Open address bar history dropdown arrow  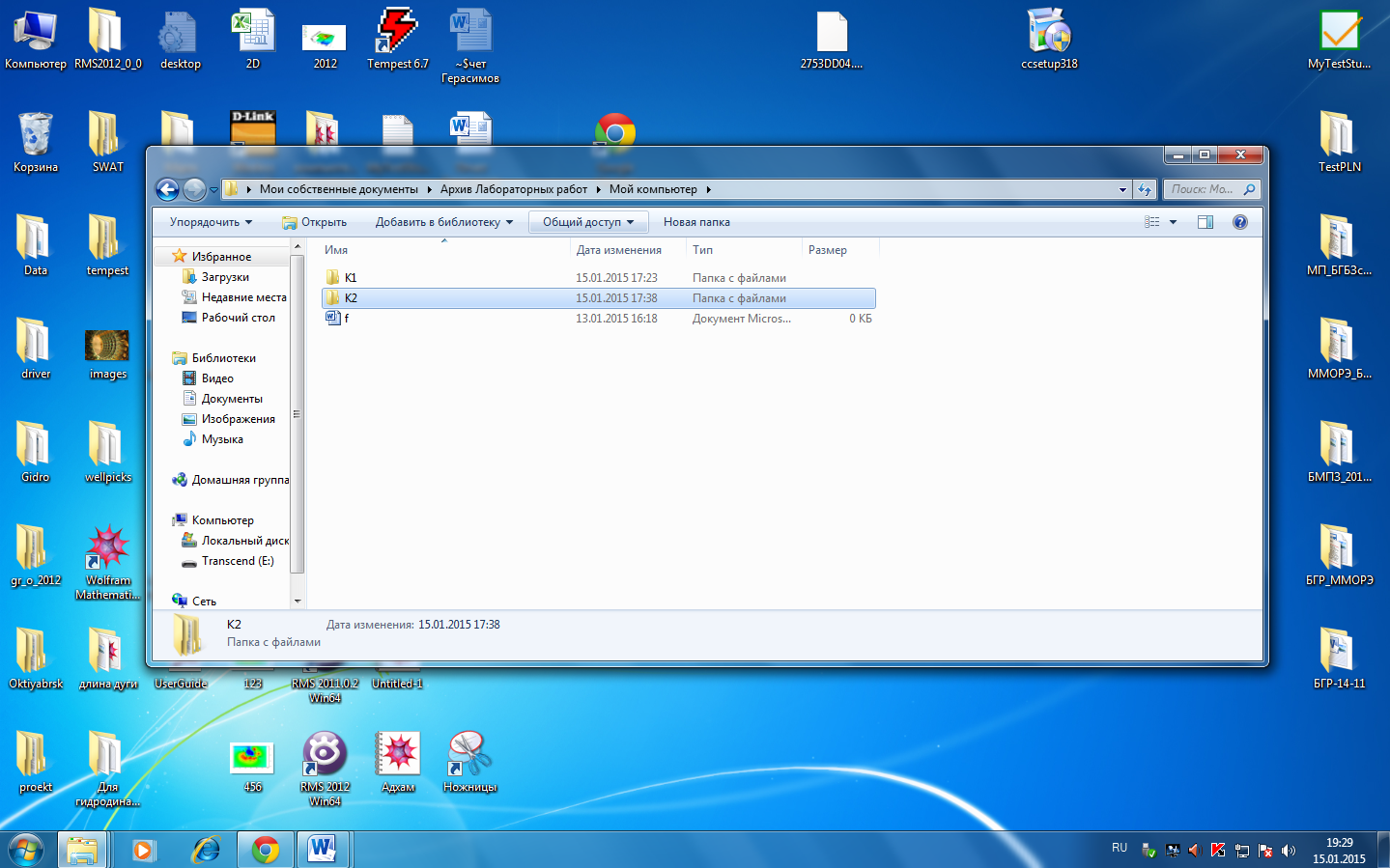(1122, 189)
